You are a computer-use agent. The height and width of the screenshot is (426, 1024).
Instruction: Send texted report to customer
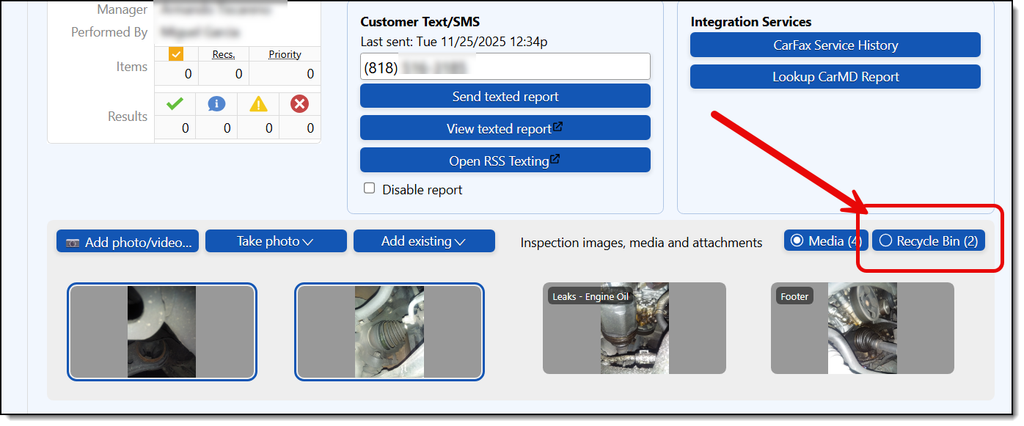(505, 96)
